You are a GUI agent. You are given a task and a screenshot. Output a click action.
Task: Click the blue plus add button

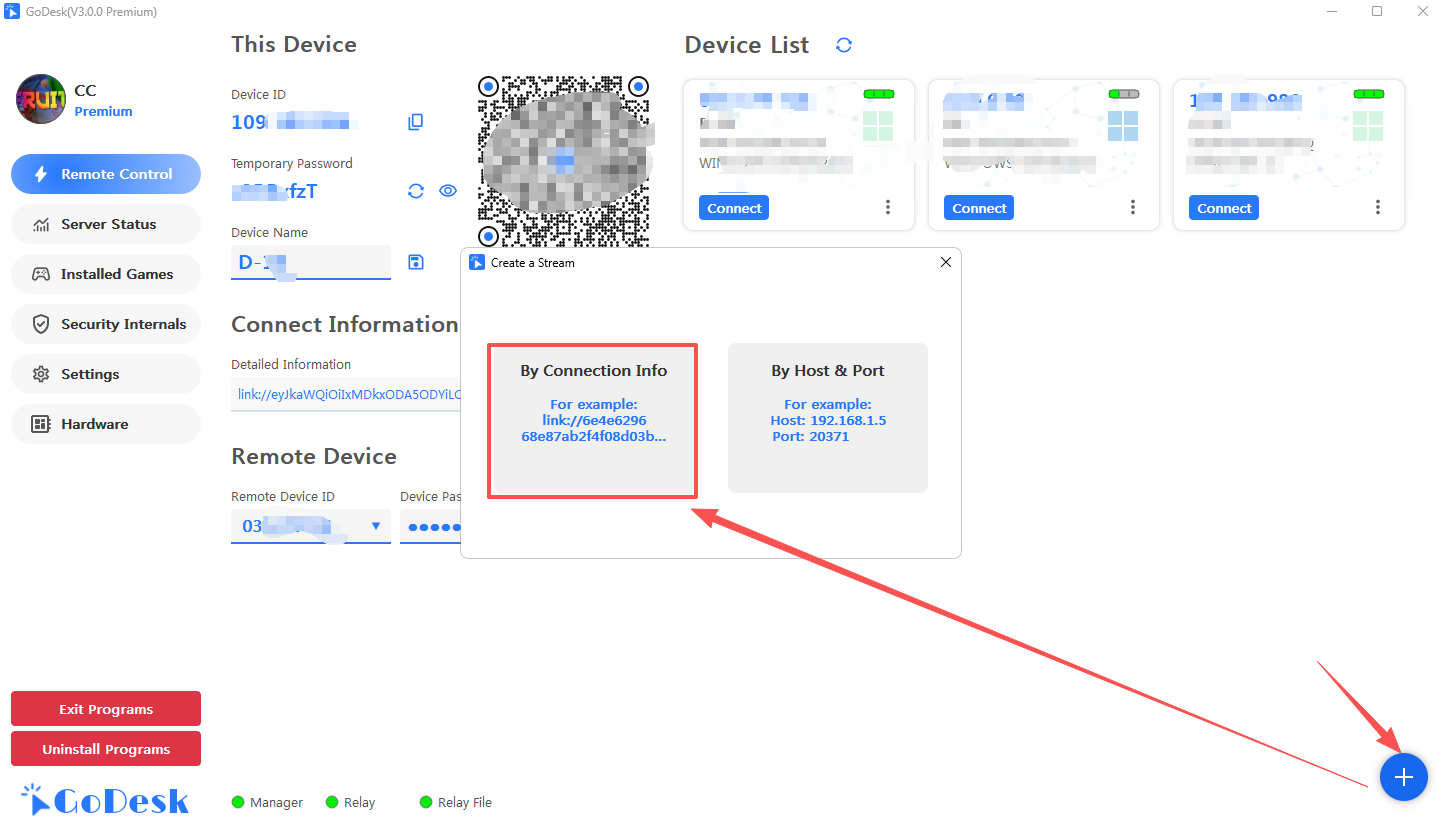tap(1403, 777)
